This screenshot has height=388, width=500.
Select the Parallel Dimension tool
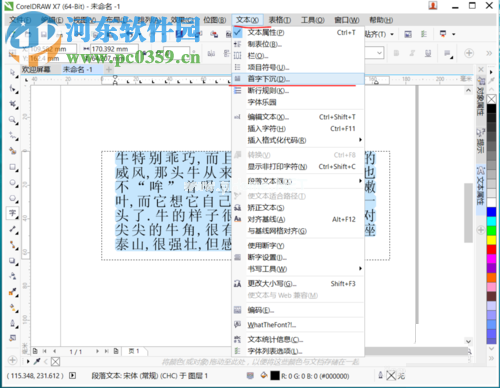coord(13,229)
